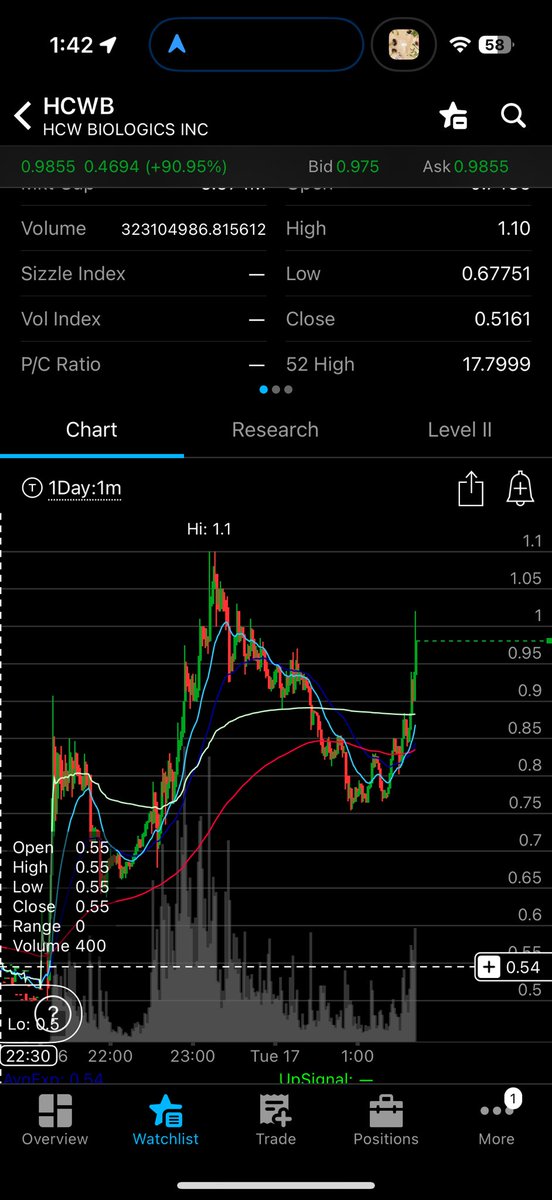
Task: Tap the battery indicator
Action: (x=496, y=45)
